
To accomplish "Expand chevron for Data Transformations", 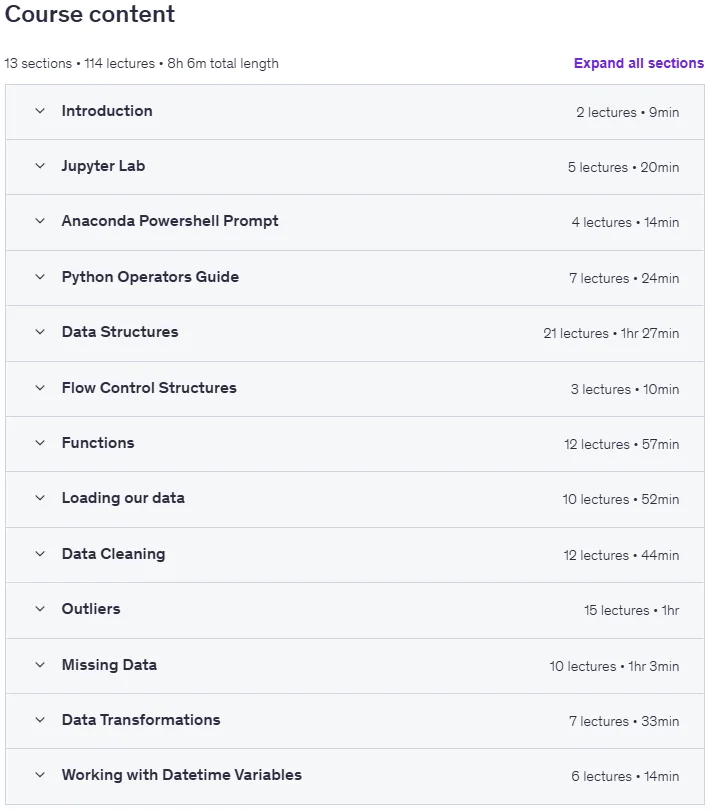I will tap(40, 720).
